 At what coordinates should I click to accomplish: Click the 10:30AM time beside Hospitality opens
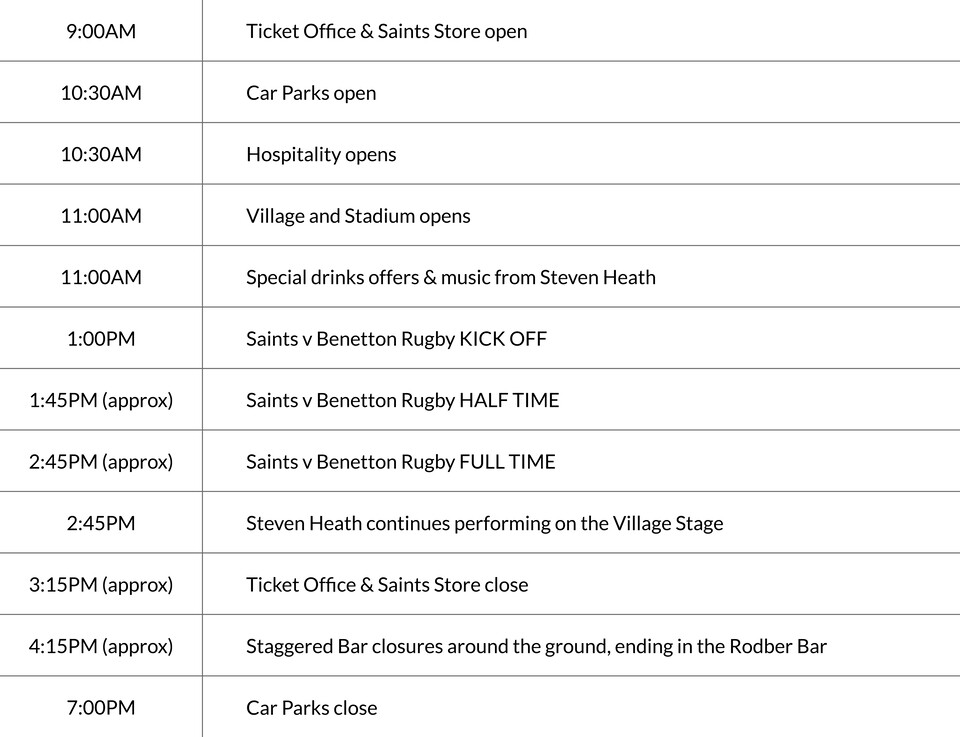pyautogui.click(x=101, y=154)
